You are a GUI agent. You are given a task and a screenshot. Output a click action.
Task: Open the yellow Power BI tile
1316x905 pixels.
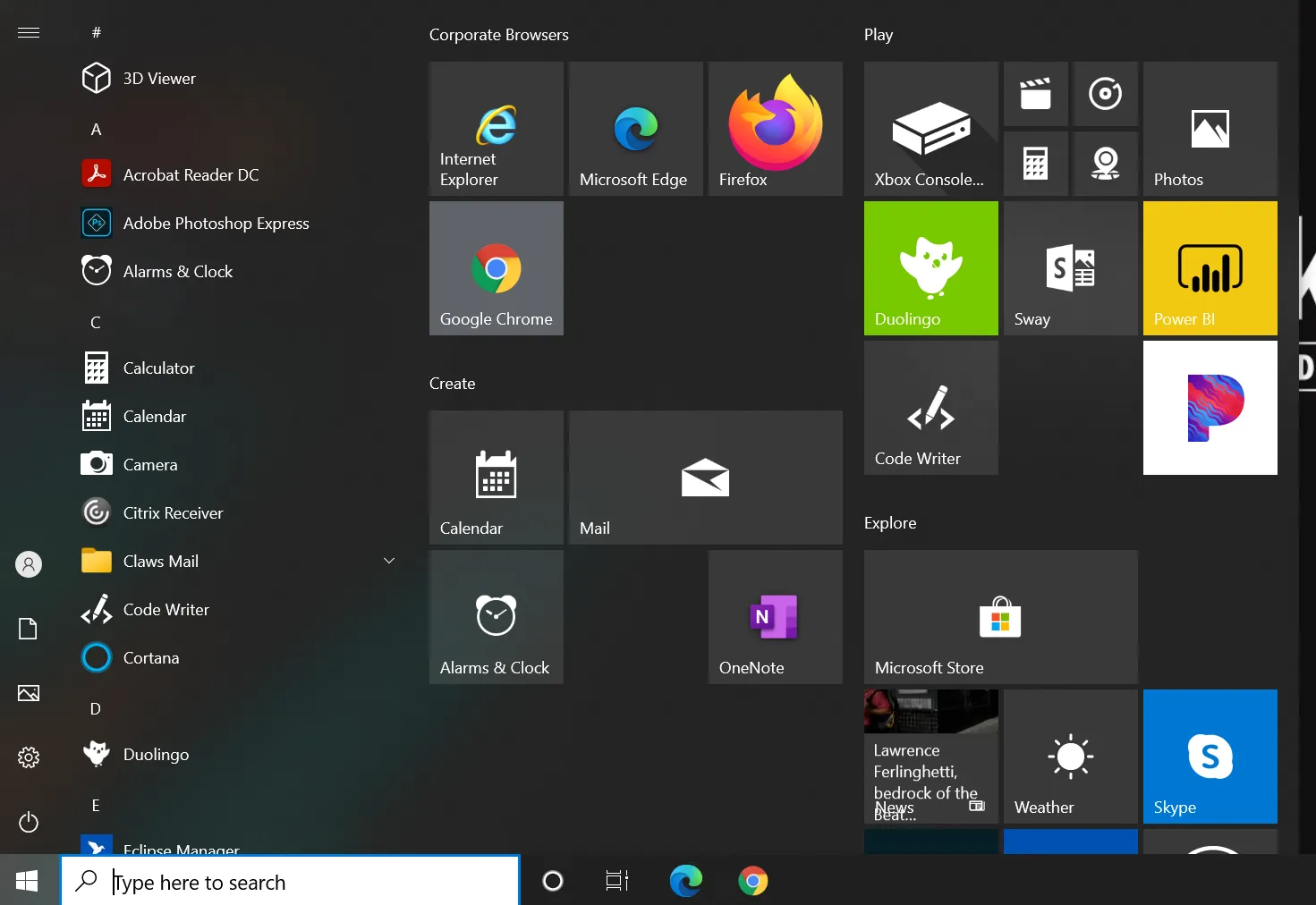[1210, 268]
